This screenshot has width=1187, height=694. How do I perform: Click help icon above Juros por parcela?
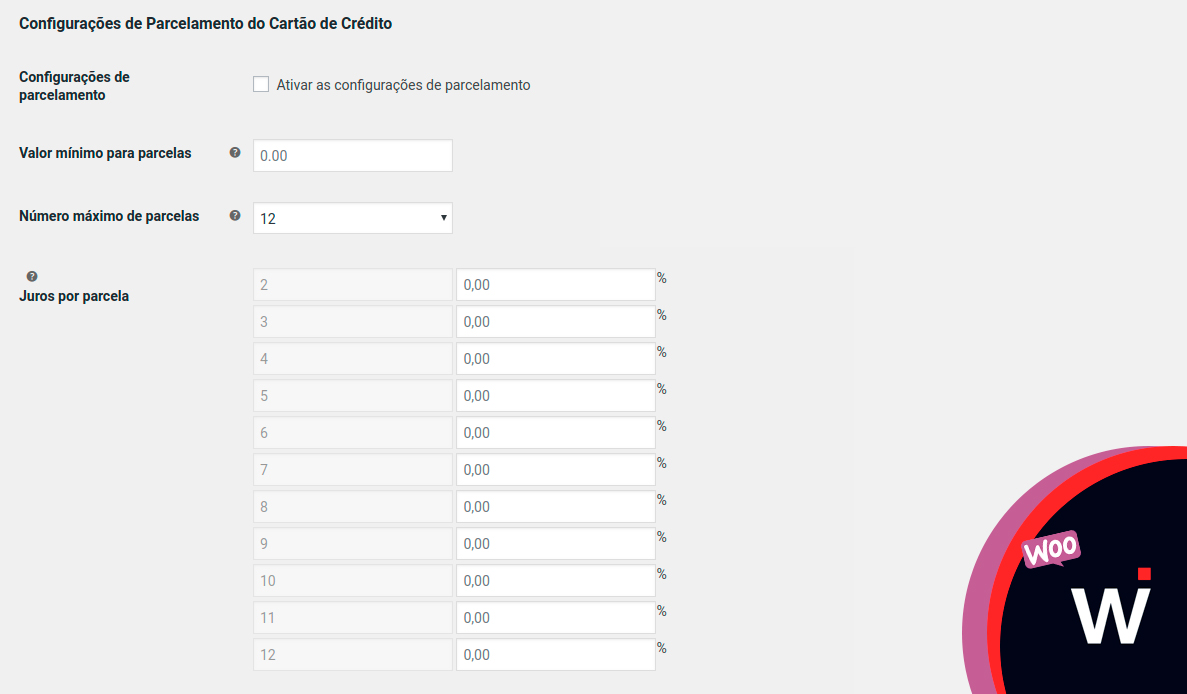32,276
